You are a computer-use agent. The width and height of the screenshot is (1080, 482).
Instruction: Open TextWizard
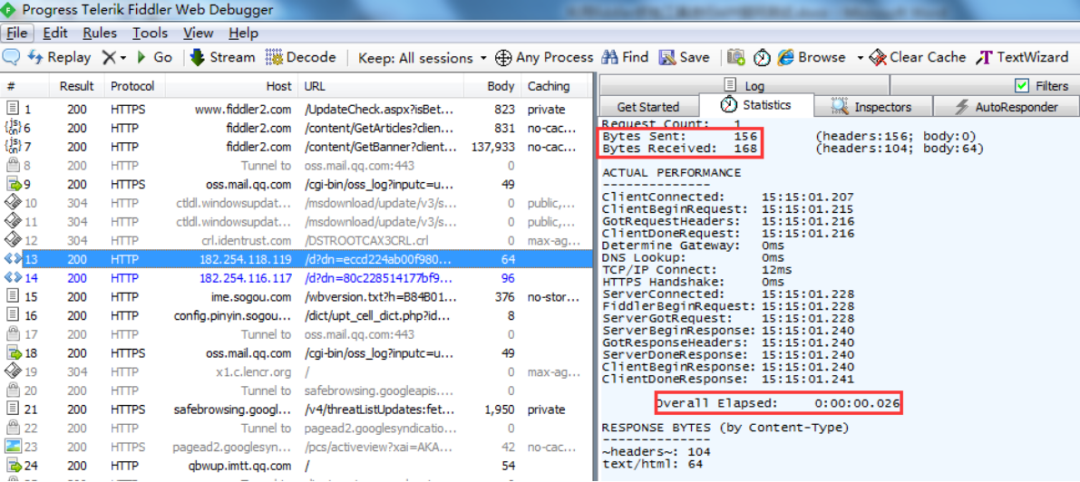[x=1022, y=57]
